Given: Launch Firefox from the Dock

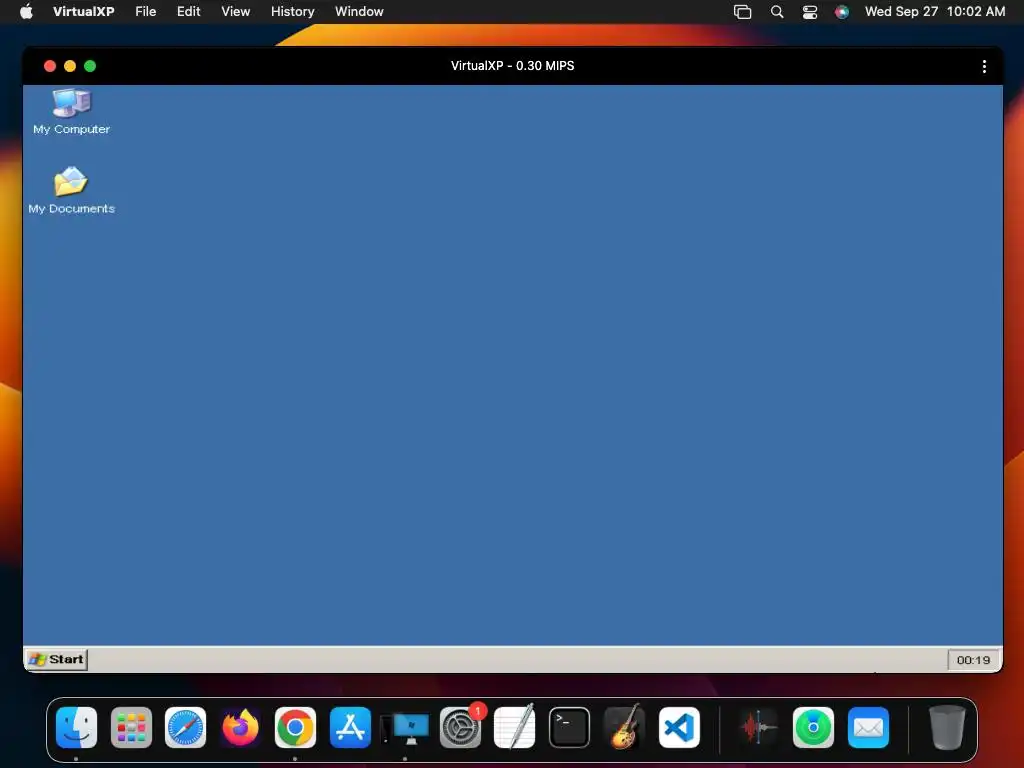Looking at the screenshot, I should pyautogui.click(x=240, y=727).
